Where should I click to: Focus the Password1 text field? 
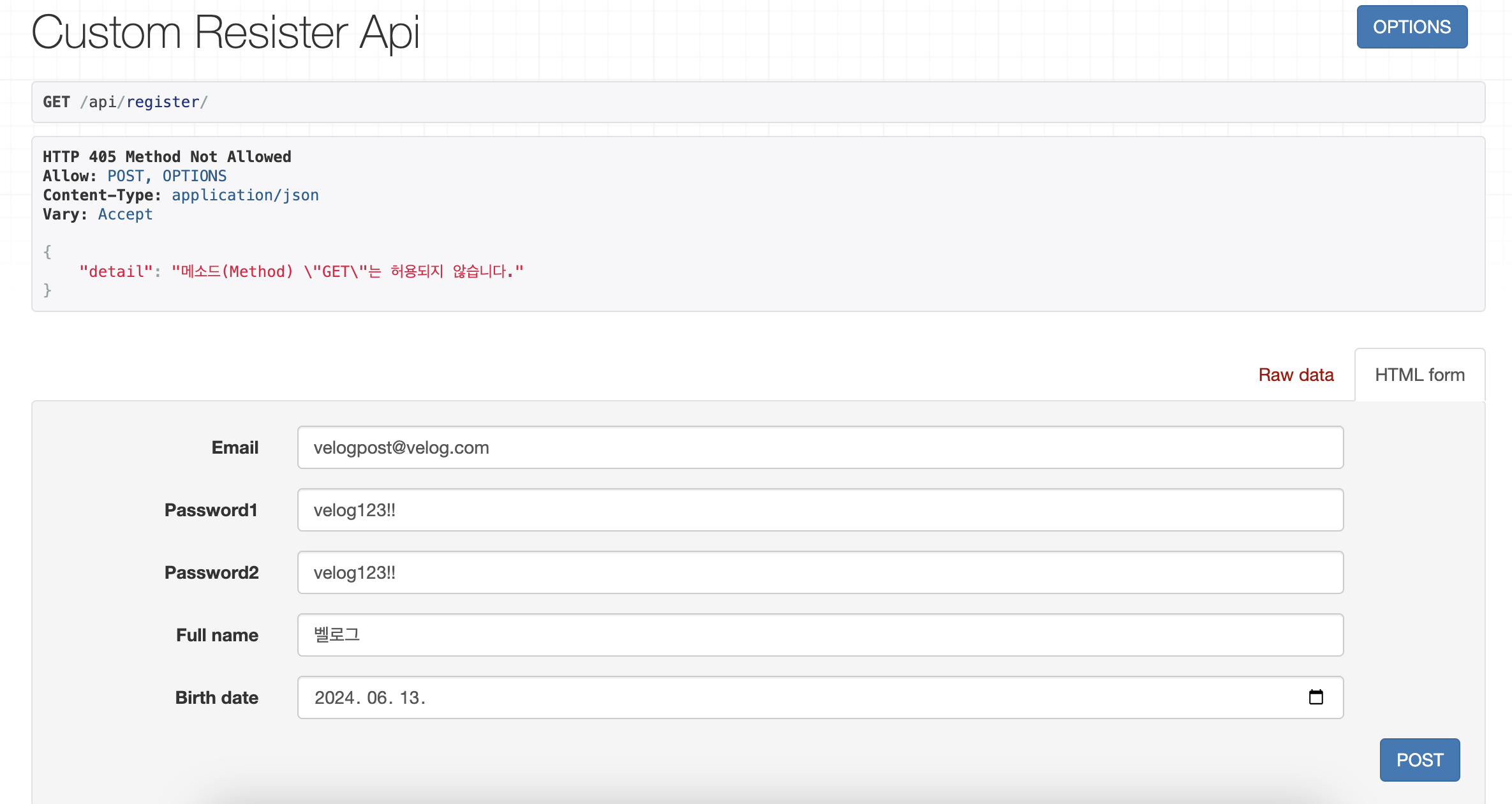pos(820,510)
